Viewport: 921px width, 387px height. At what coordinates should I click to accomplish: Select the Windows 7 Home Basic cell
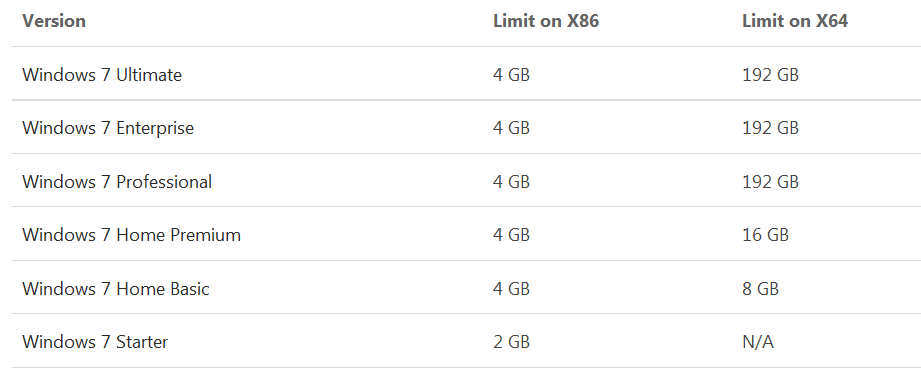[116, 288]
